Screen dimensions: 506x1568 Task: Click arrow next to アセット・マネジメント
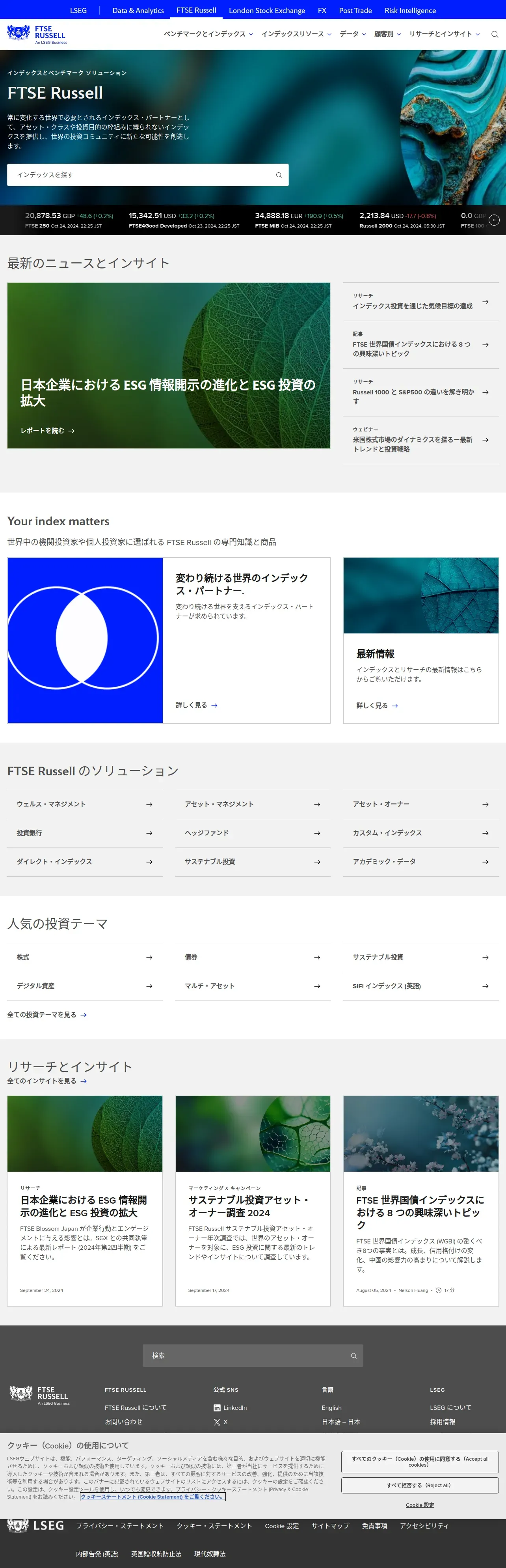pos(317,804)
